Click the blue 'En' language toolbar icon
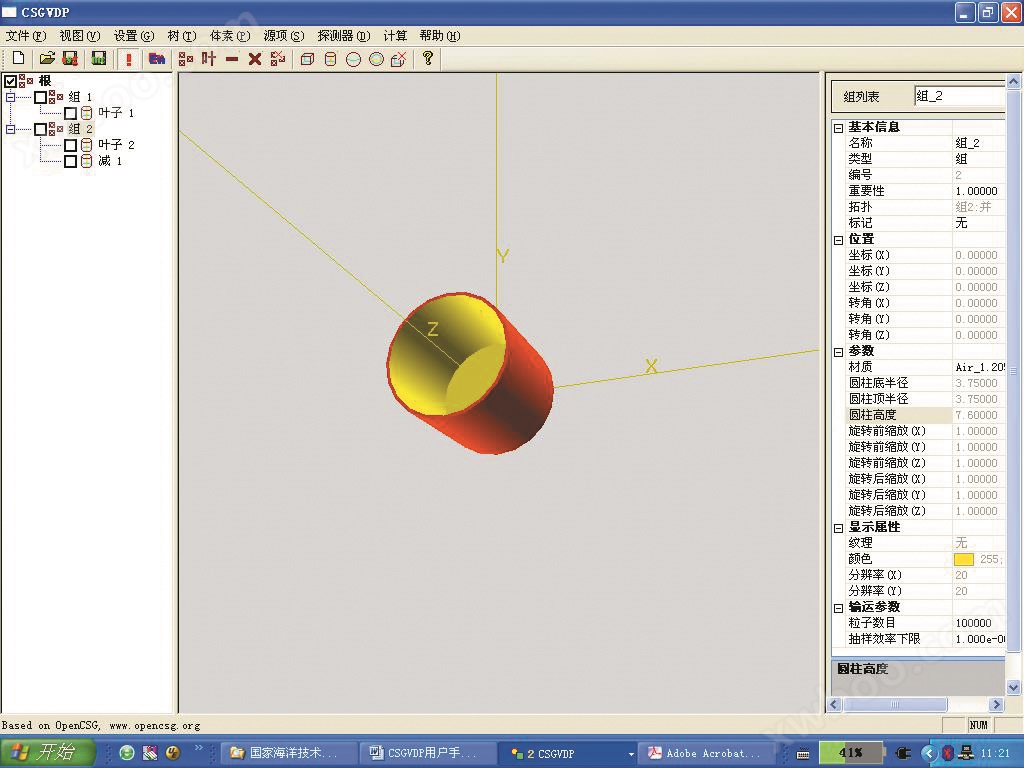This screenshot has width=1024, height=768. 157,58
